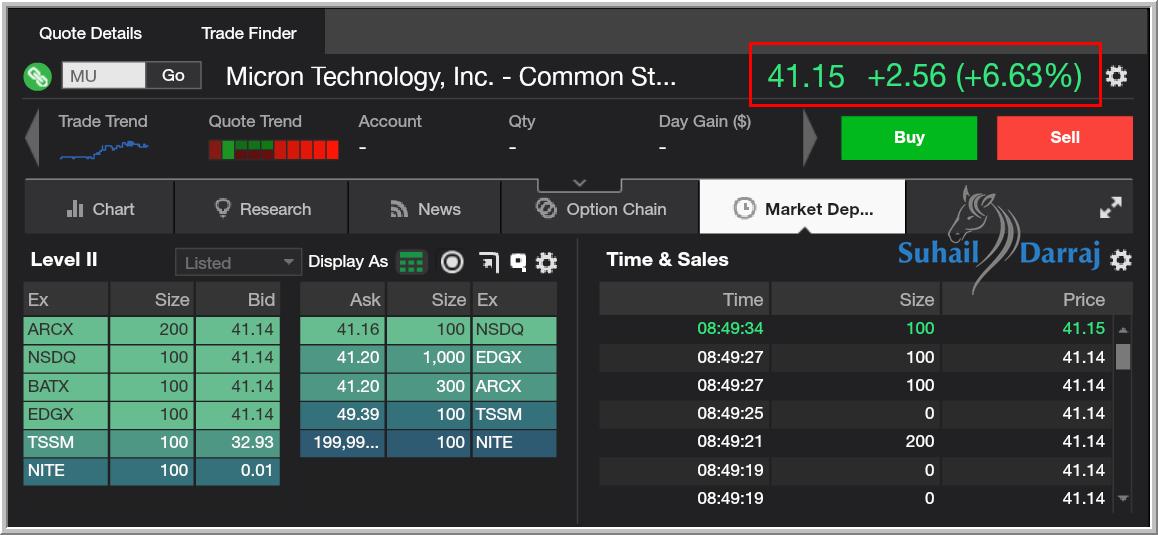Click the Time & Sales Time header
1158x535 pixels.
[x=684, y=299]
